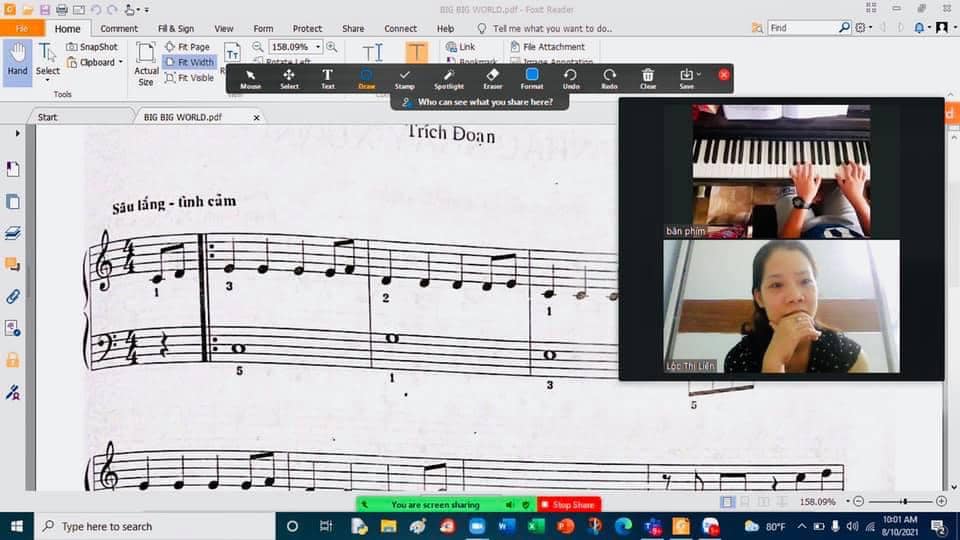Open the Bookmarks panel icon
960x540 pixels.
13,169
